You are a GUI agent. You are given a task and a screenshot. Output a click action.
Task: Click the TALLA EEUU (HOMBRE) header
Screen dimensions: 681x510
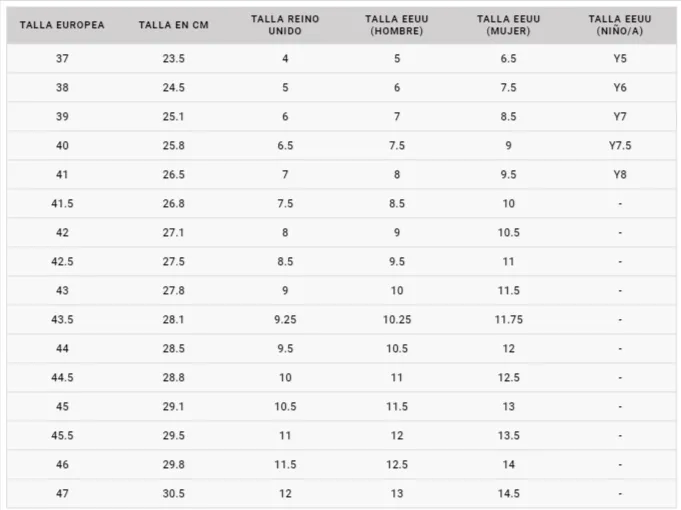[397, 24]
